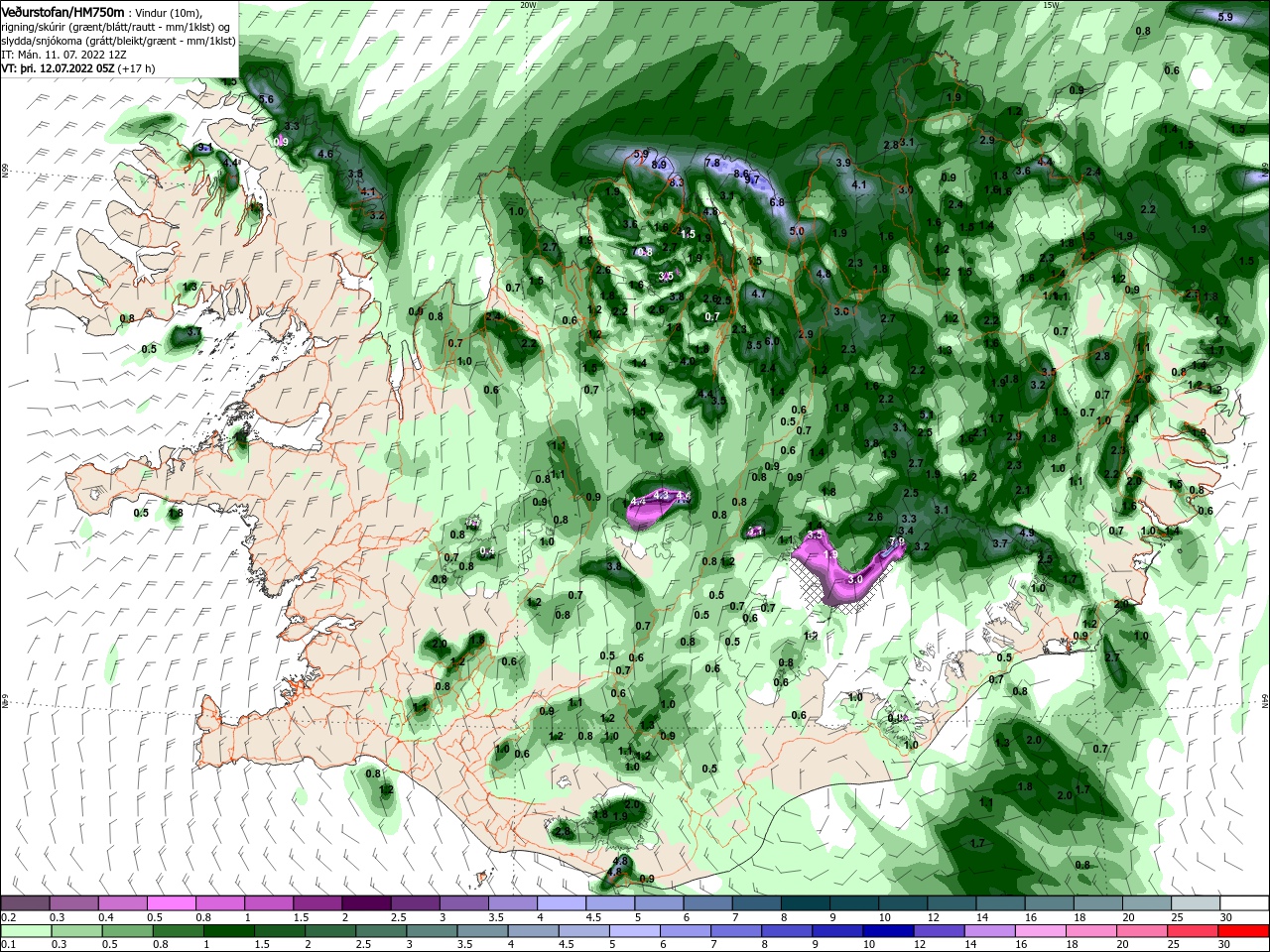
Task: Click the 9.1 precipitation value in the Westfjords
Action: [205, 148]
